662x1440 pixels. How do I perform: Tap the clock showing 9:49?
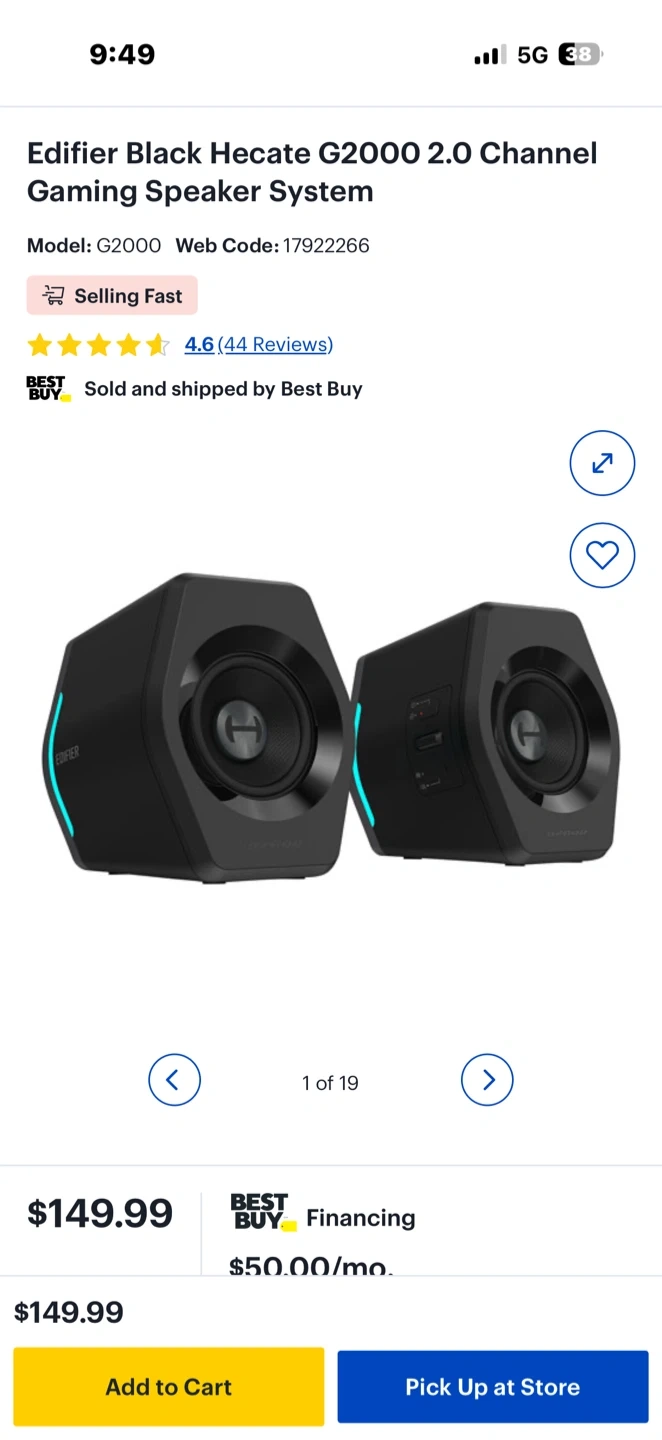[x=122, y=55]
